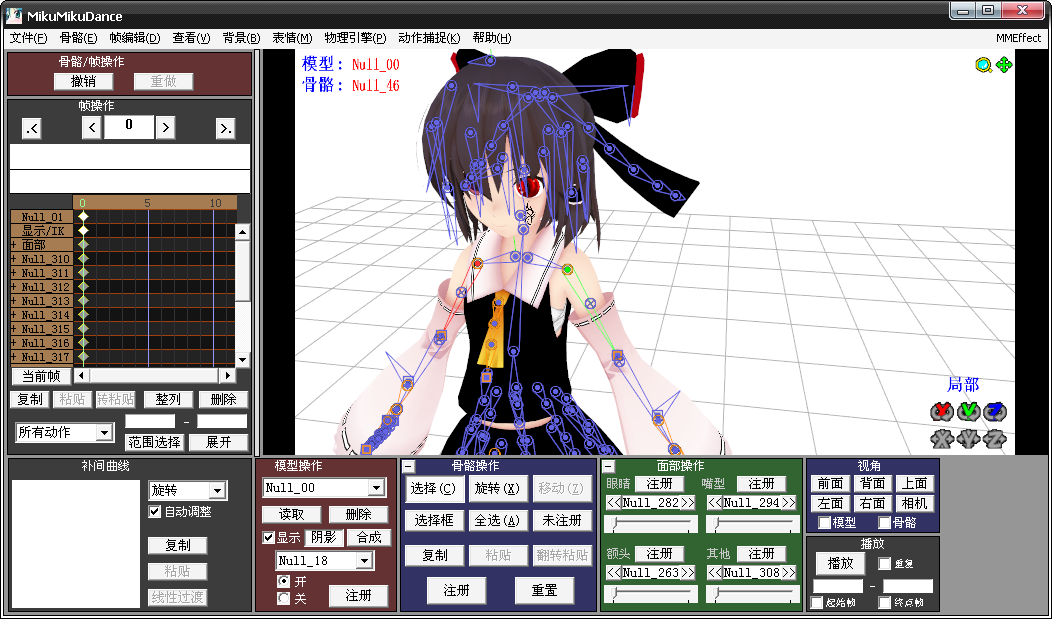Collapse the 骨骼操作 panel minus icon
This screenshot has height=619, width=1052.
click(409, 467)
